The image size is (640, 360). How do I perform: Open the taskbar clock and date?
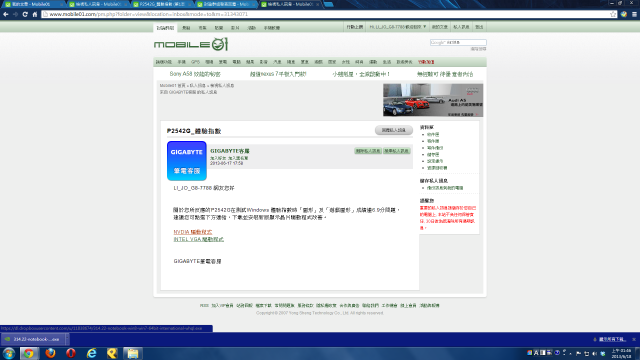click(x=621, y=353)
